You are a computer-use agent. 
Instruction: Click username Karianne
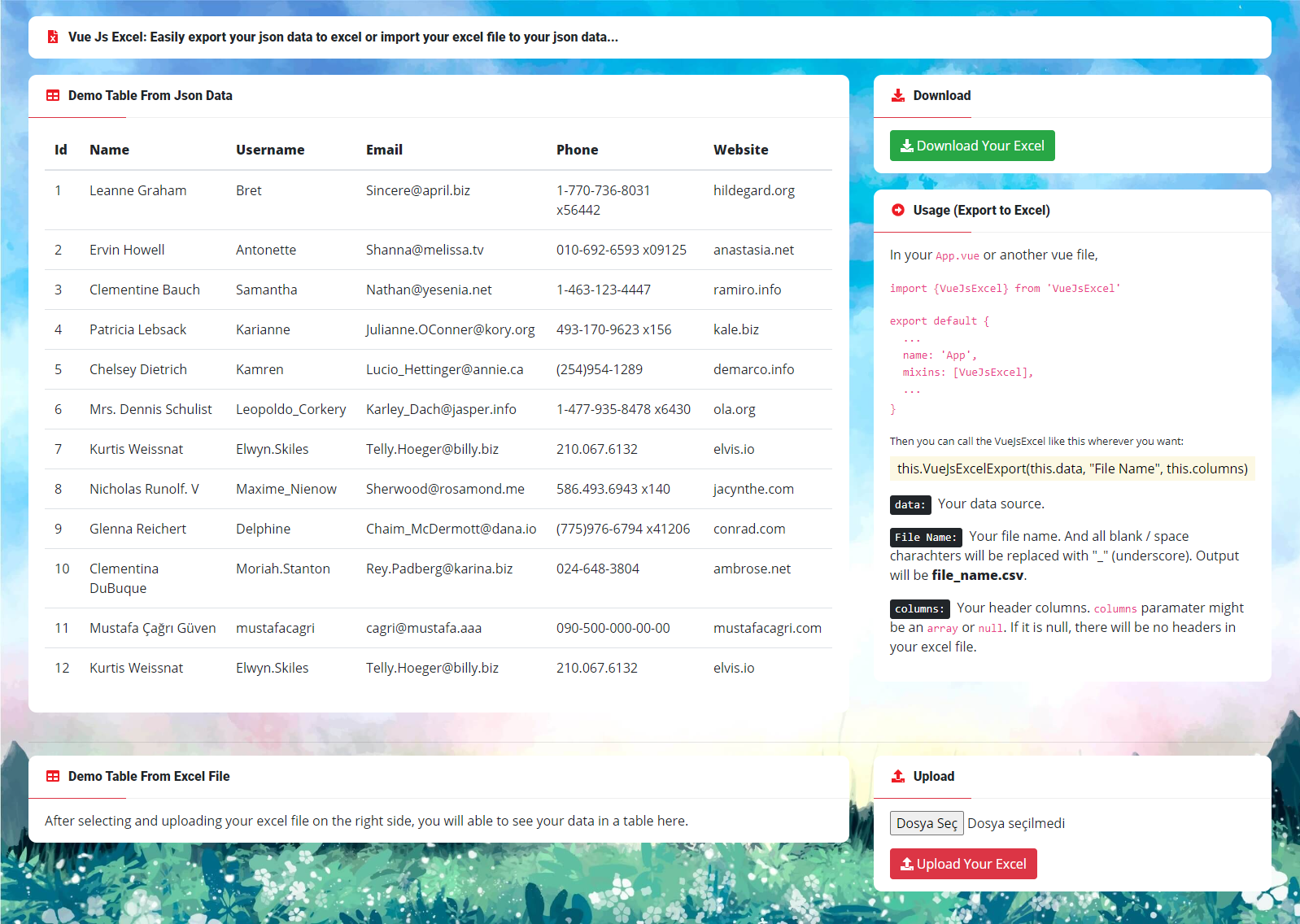pyautogui.click(x=263, y=329)
